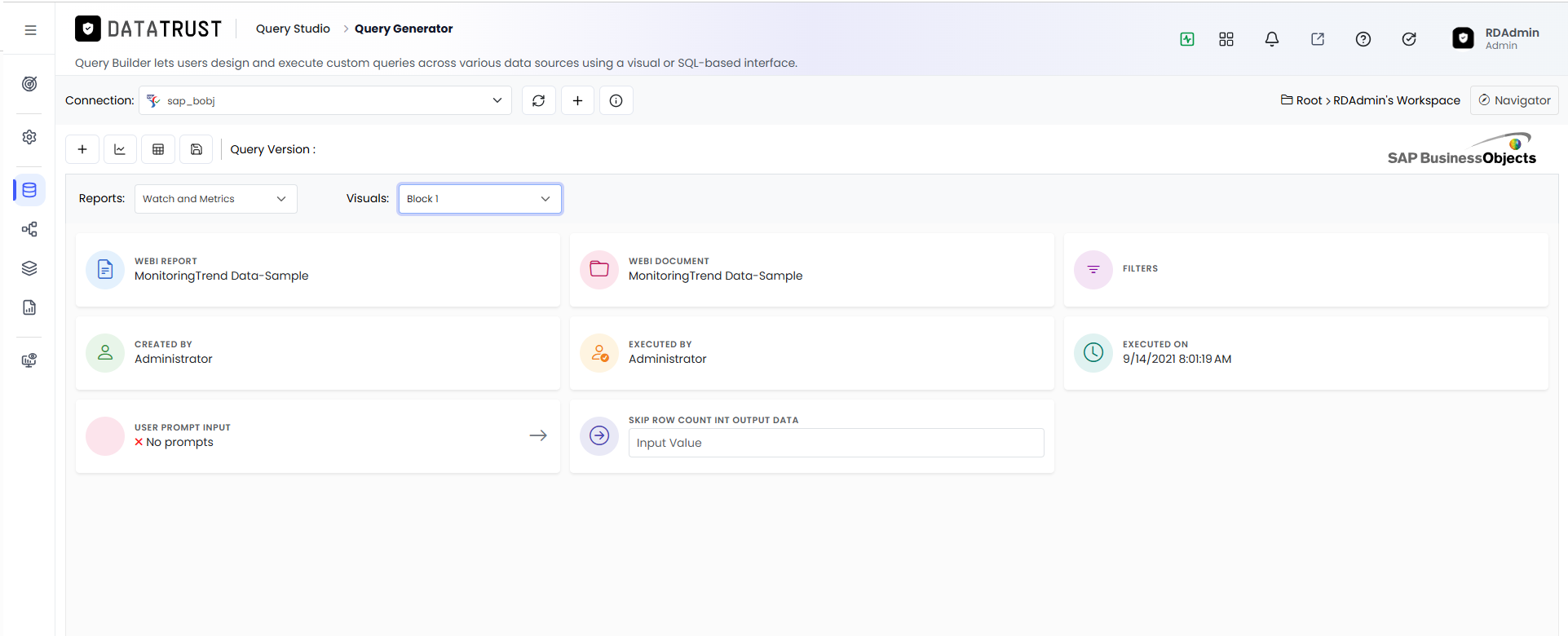Open the hierarchy diagram icon in sidebar
This screenshot has height=636, width=1568.
(x=29, y=229)
